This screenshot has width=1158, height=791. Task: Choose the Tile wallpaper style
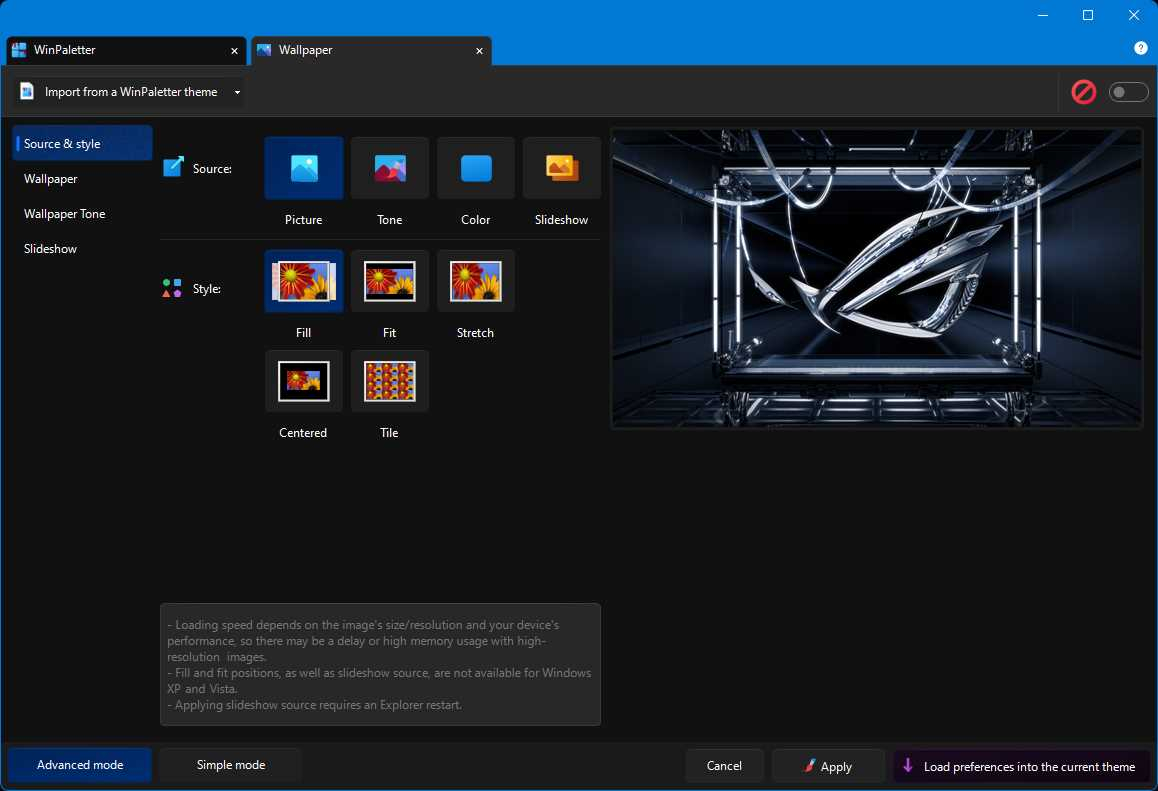pyautogui.click(x=389, y=381)
